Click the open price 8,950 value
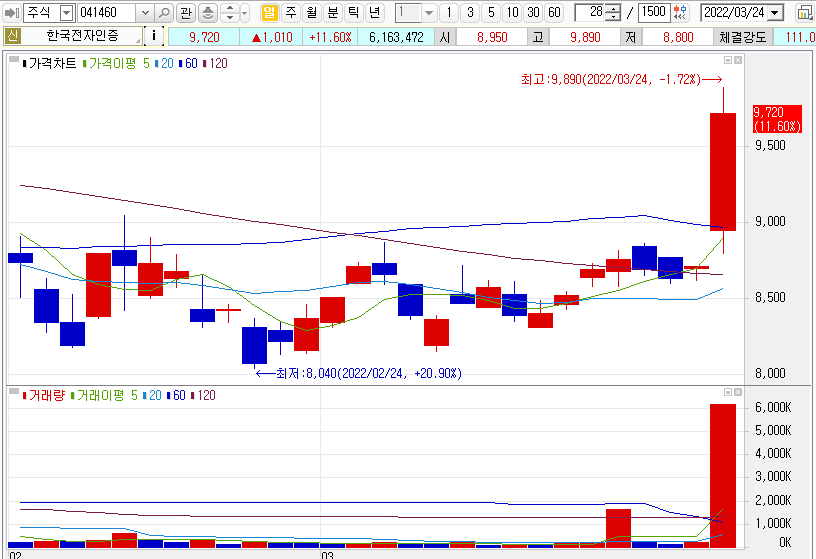Image resolution: width=816 pixels, height=559 pixels. (492, 37)
